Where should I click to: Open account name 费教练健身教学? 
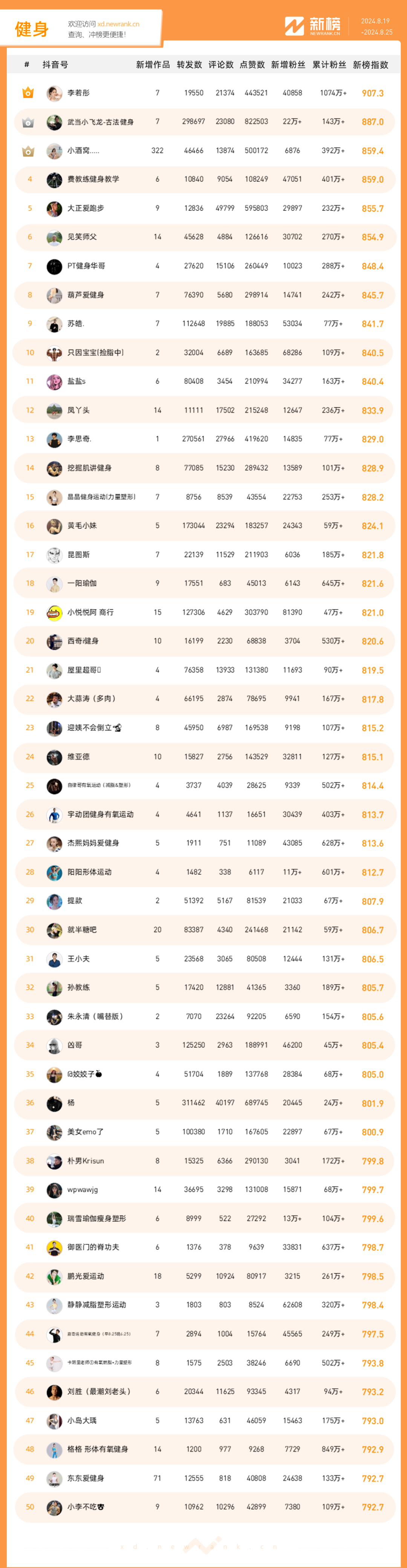93,179
